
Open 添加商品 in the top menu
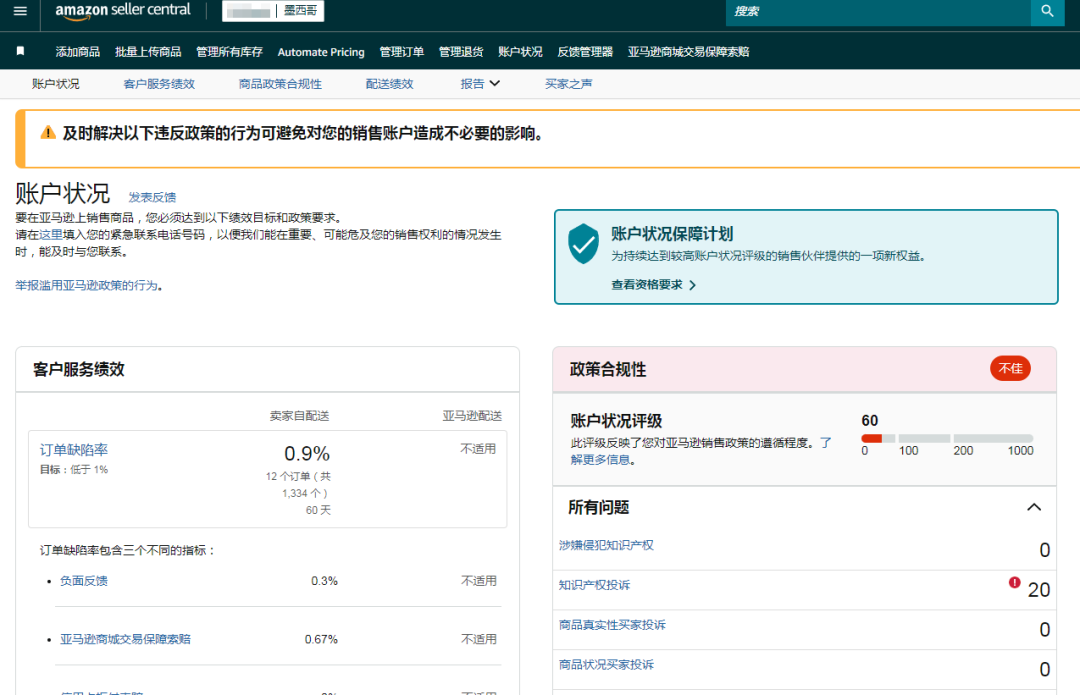(x=78, y=52)
